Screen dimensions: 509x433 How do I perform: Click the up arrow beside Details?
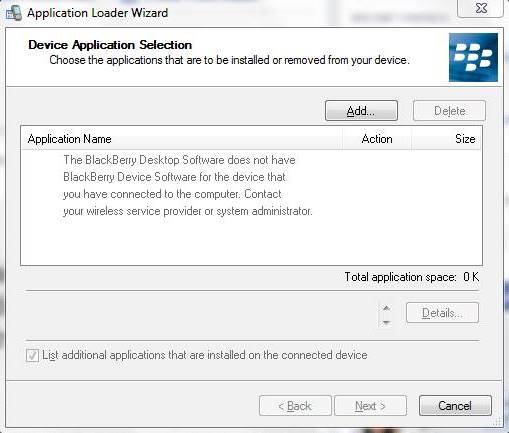386,308
